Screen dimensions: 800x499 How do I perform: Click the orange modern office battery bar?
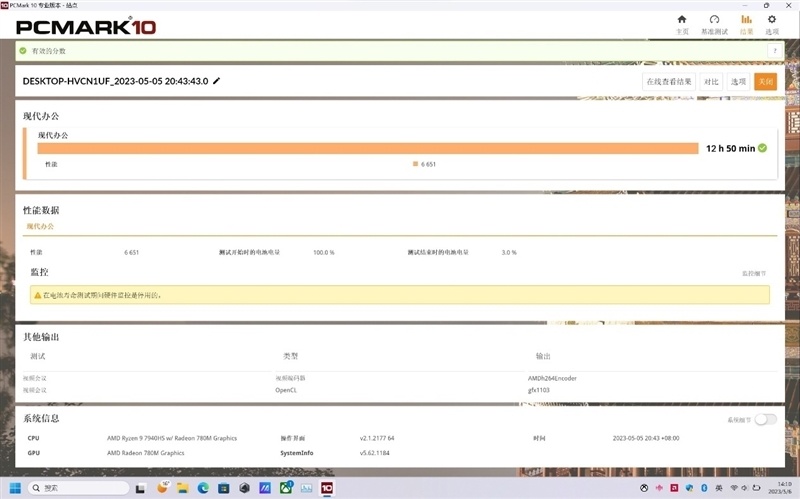[x=368, y=148]
